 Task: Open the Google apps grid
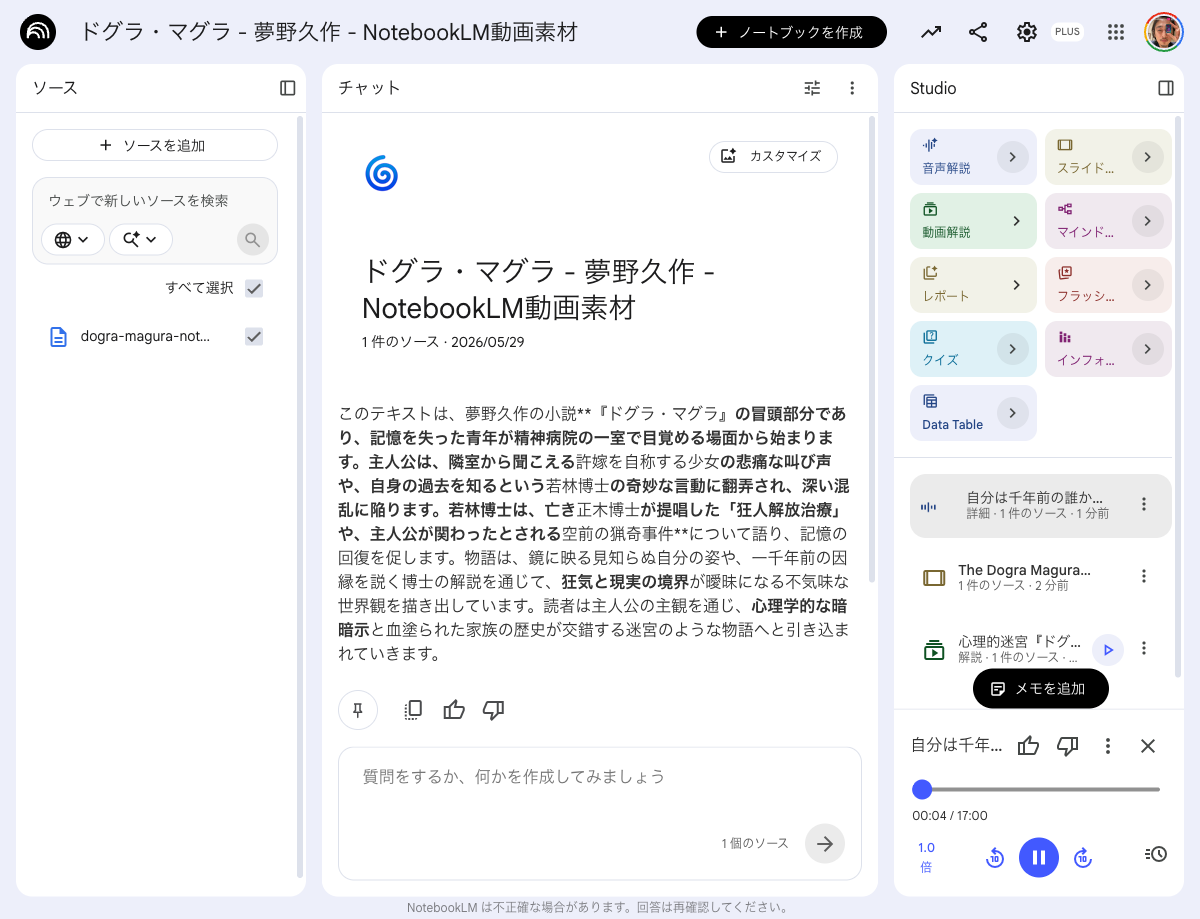1116,32
